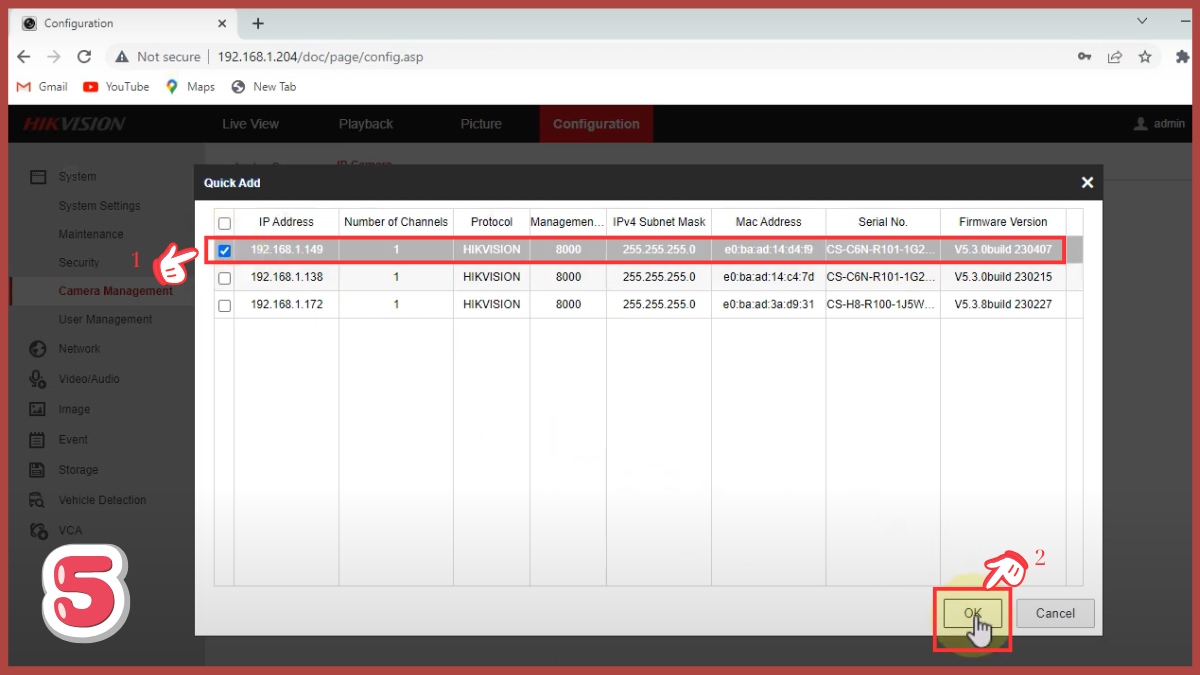This screenshot has height=675, width=1200.
Task: Click MAC address e0:ba:ad:14:c4:7d
Action: [x=768, y=277]
